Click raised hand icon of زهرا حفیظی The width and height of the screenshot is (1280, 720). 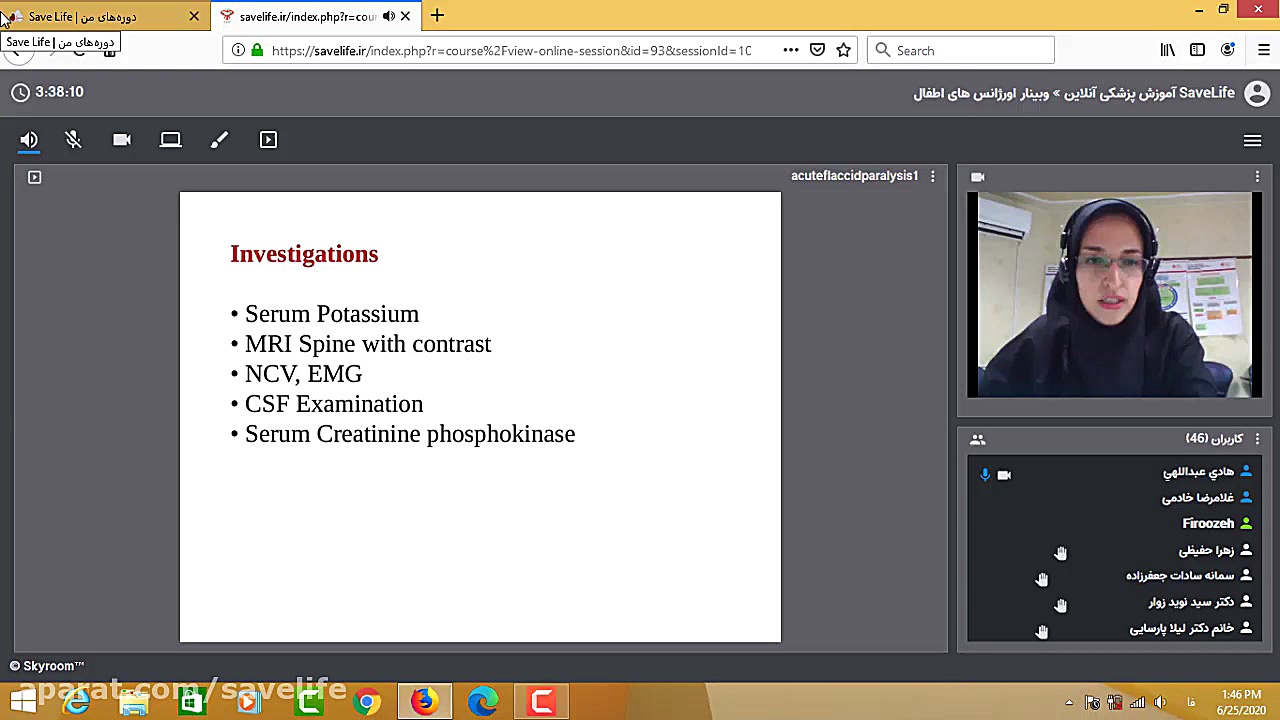tap(1061, 553)
